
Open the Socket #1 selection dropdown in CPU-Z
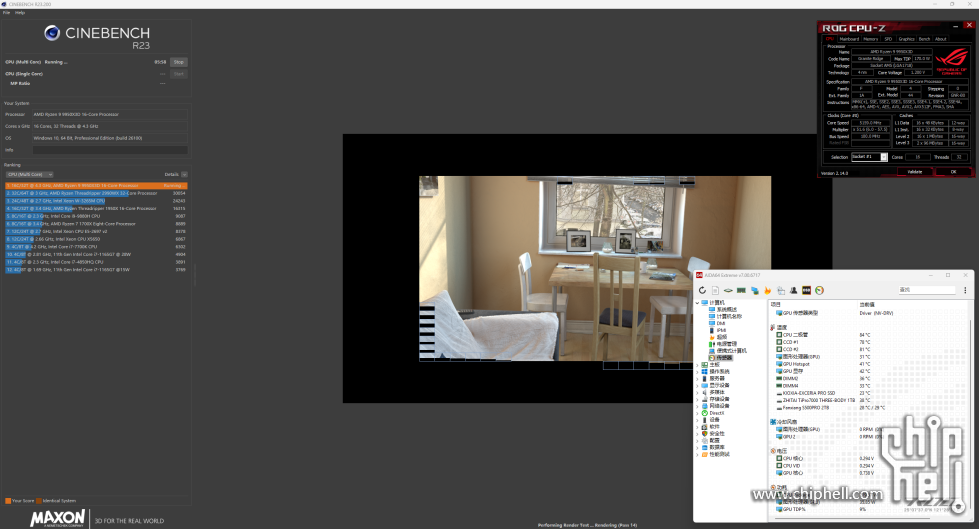tap(869, 157)
